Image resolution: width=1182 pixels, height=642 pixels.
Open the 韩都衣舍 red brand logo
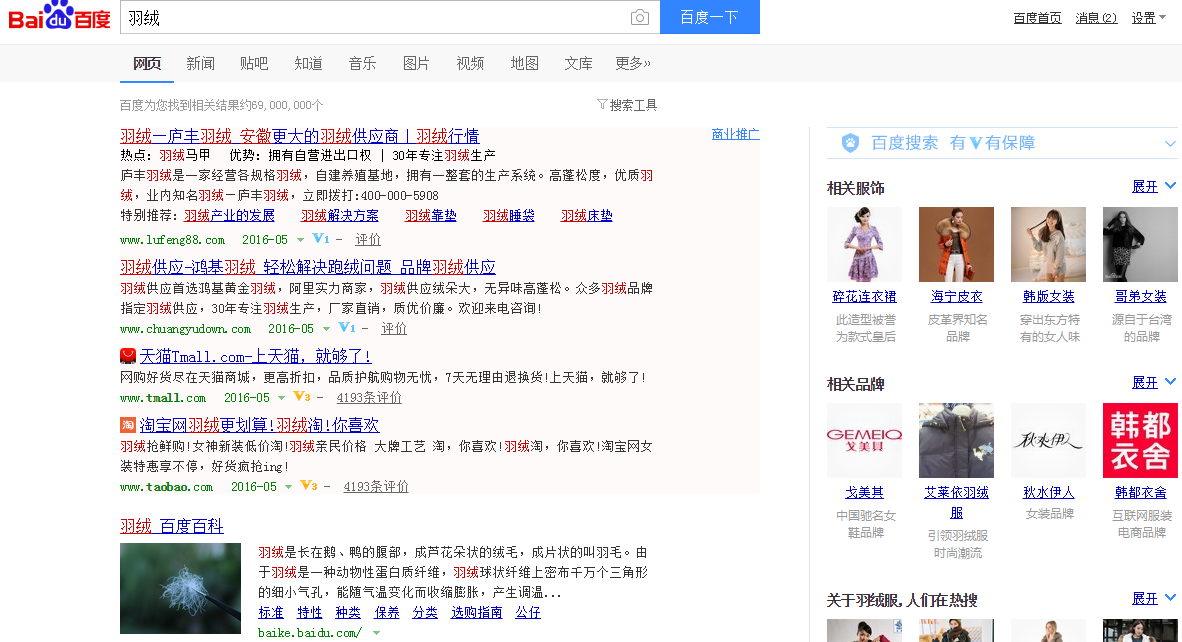[x=1141, y=441]
